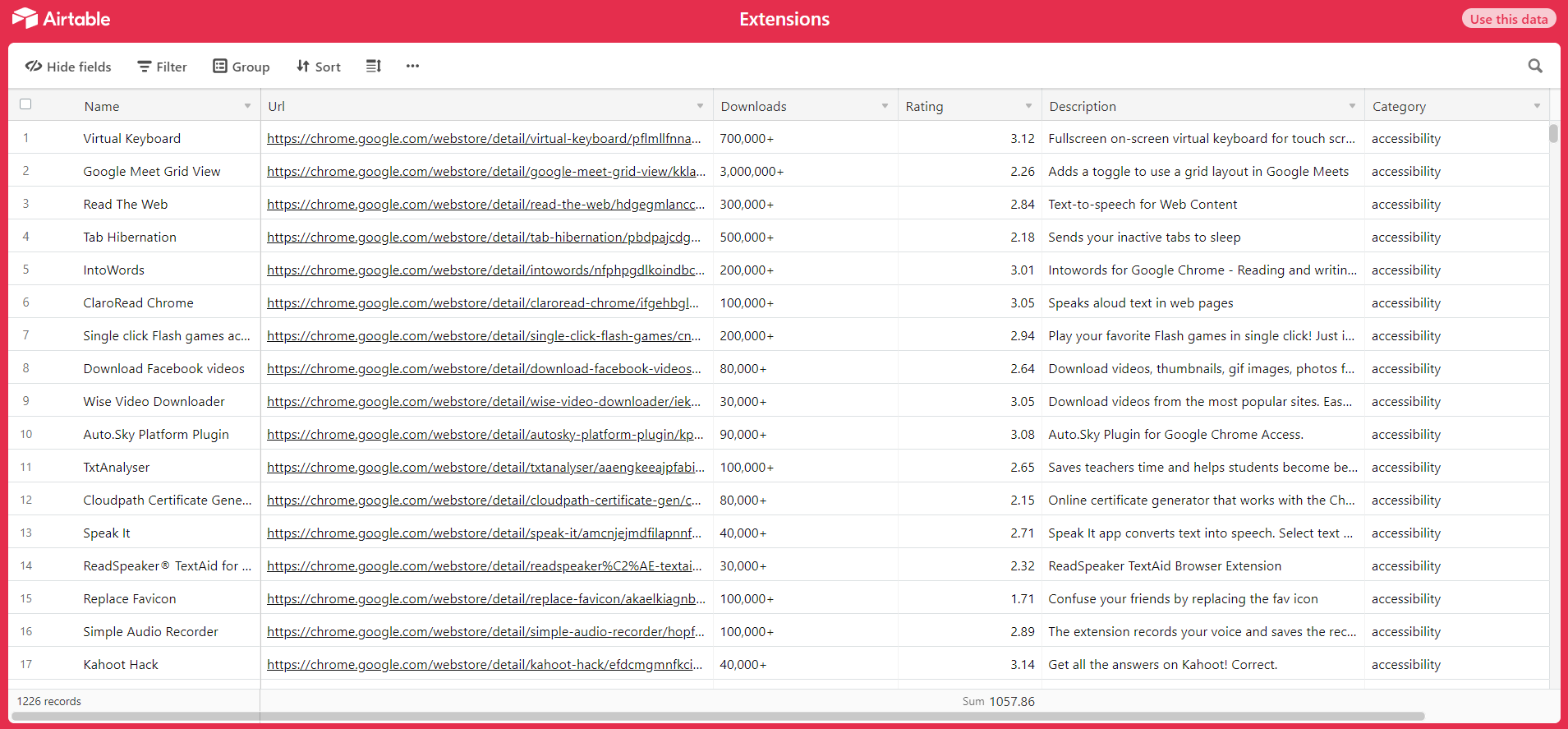Screen dimensions: 1568x729
Task: Open the Sort option
Action: [319, 67]
